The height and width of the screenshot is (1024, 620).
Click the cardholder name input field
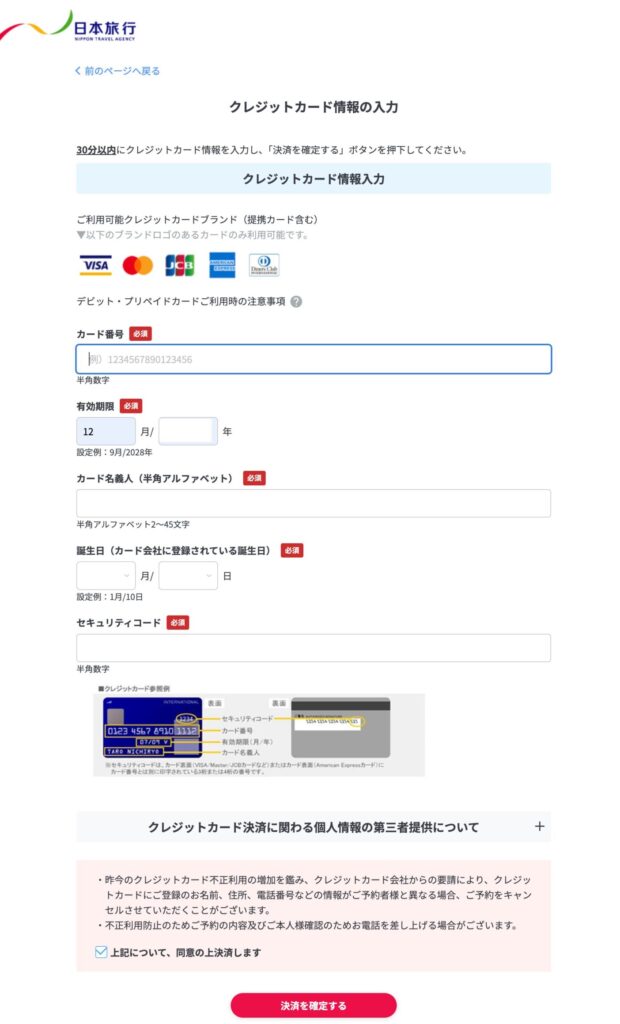point(314,504)
